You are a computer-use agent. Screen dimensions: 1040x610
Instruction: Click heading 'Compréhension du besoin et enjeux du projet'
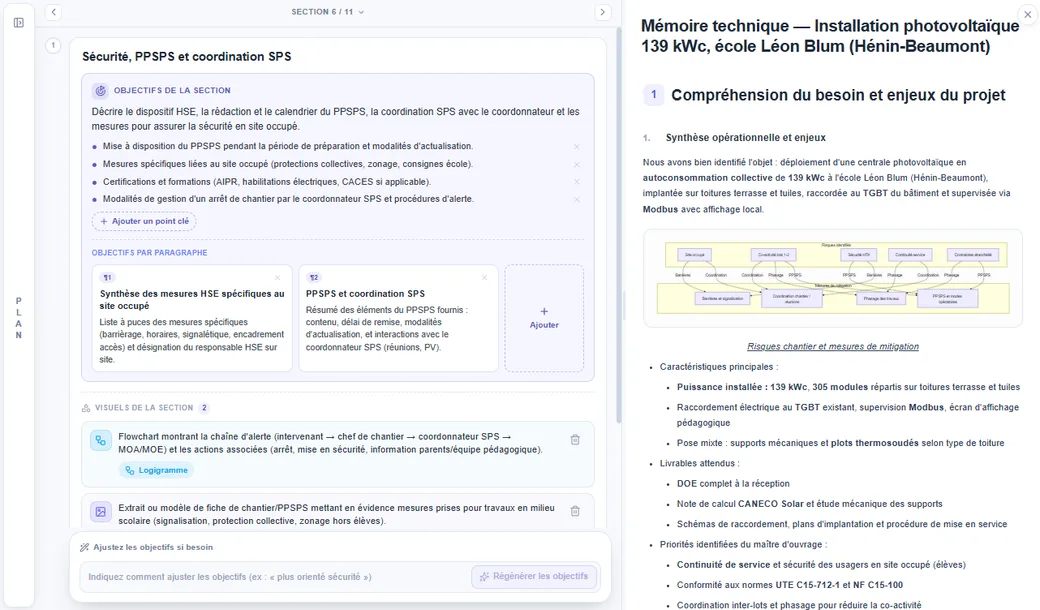pos(838,95)
